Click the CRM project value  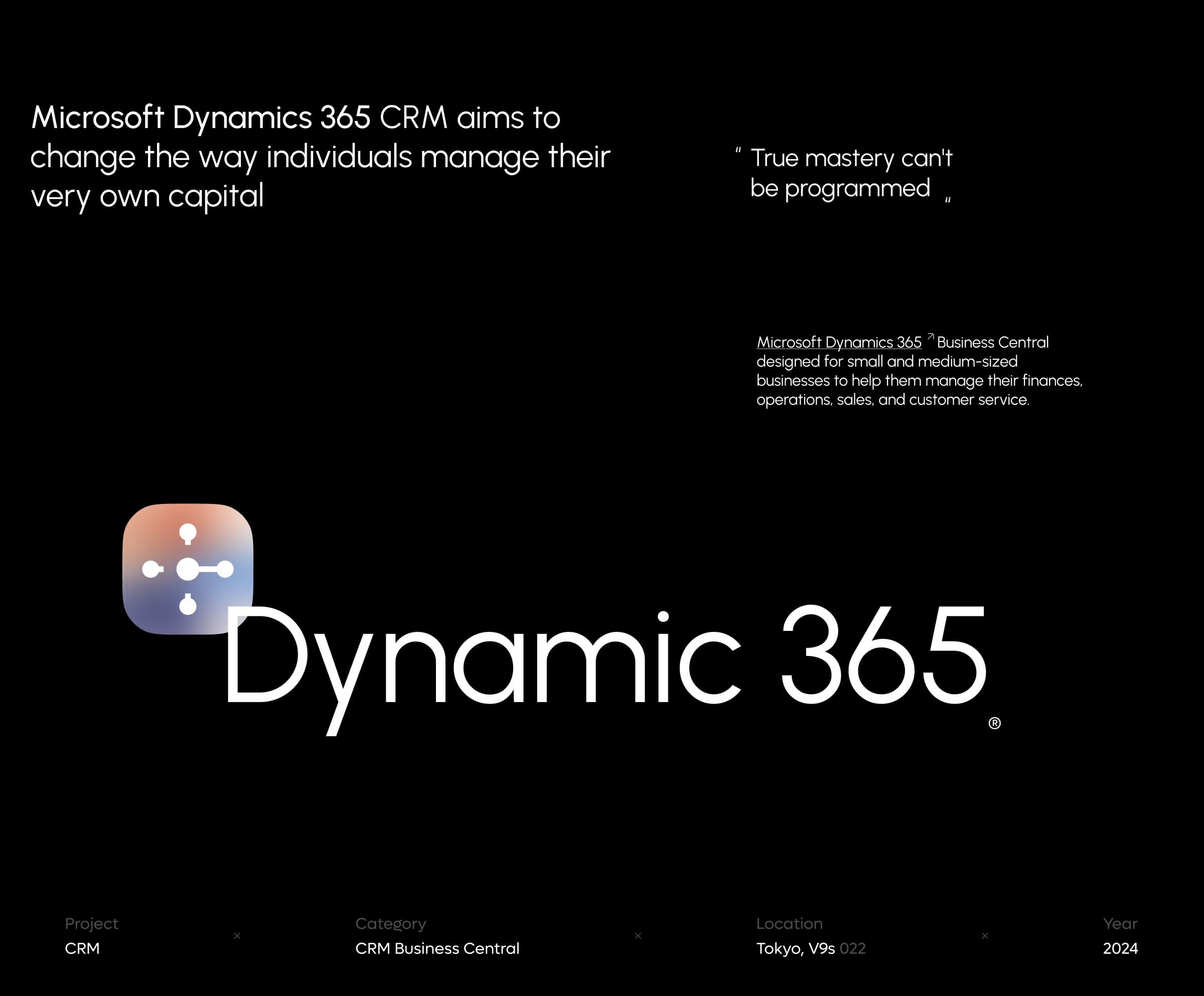(82, 948)
